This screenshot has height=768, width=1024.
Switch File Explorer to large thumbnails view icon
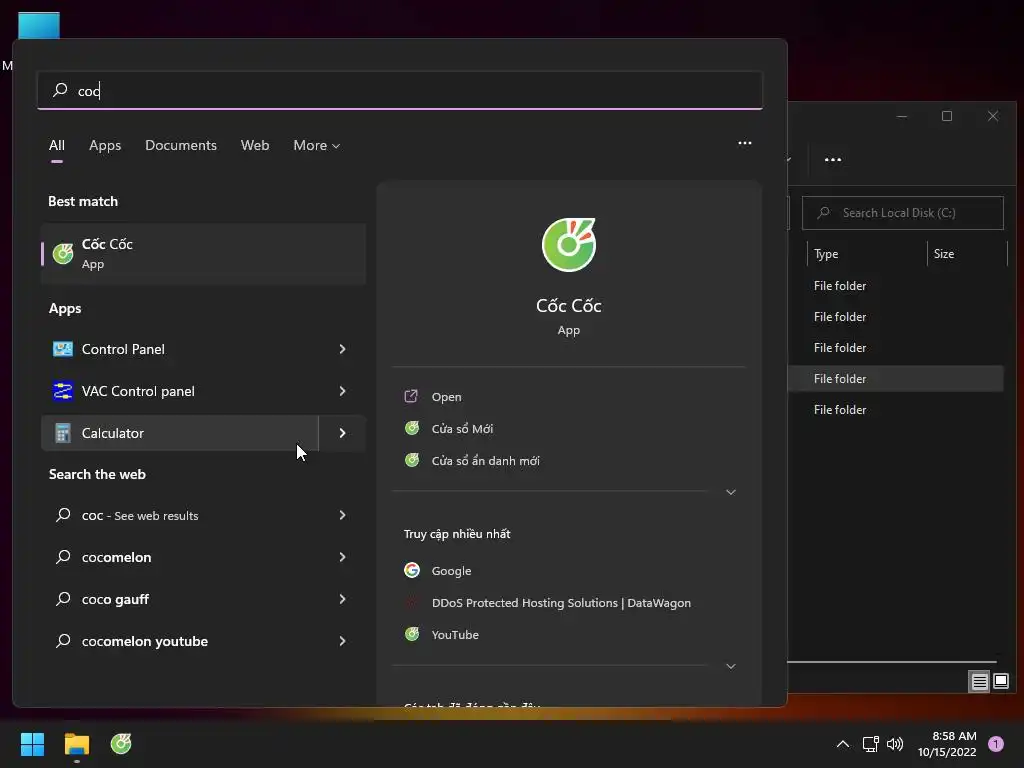coord(1000,682)
